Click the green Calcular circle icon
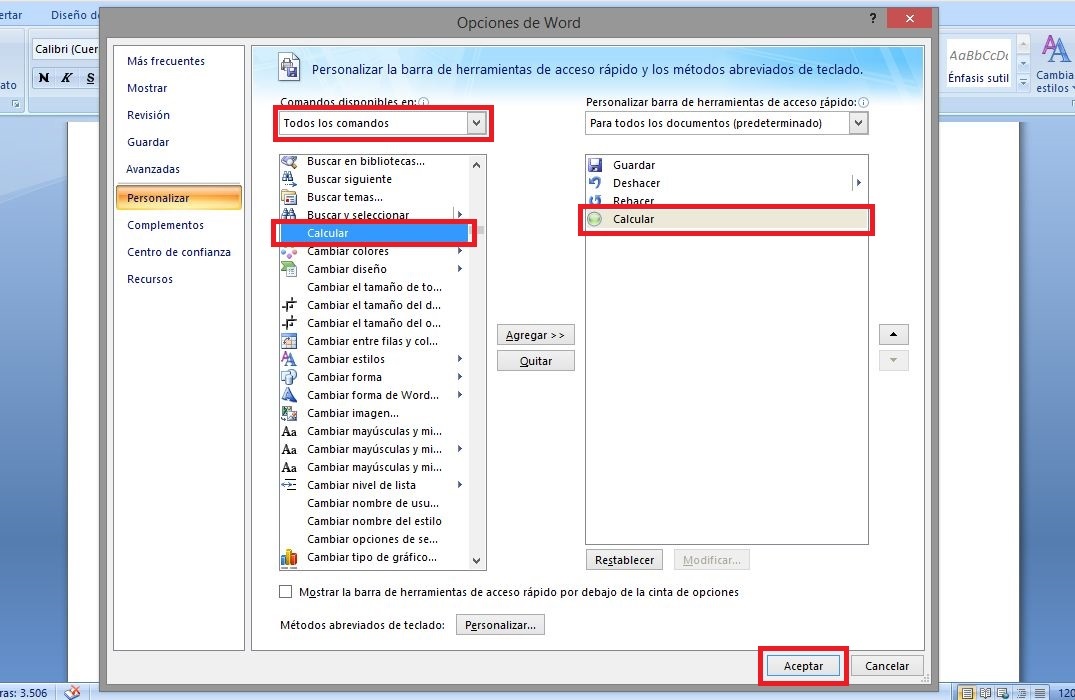Viewport: 1075px width, 700px height. (x=594, y=219)
